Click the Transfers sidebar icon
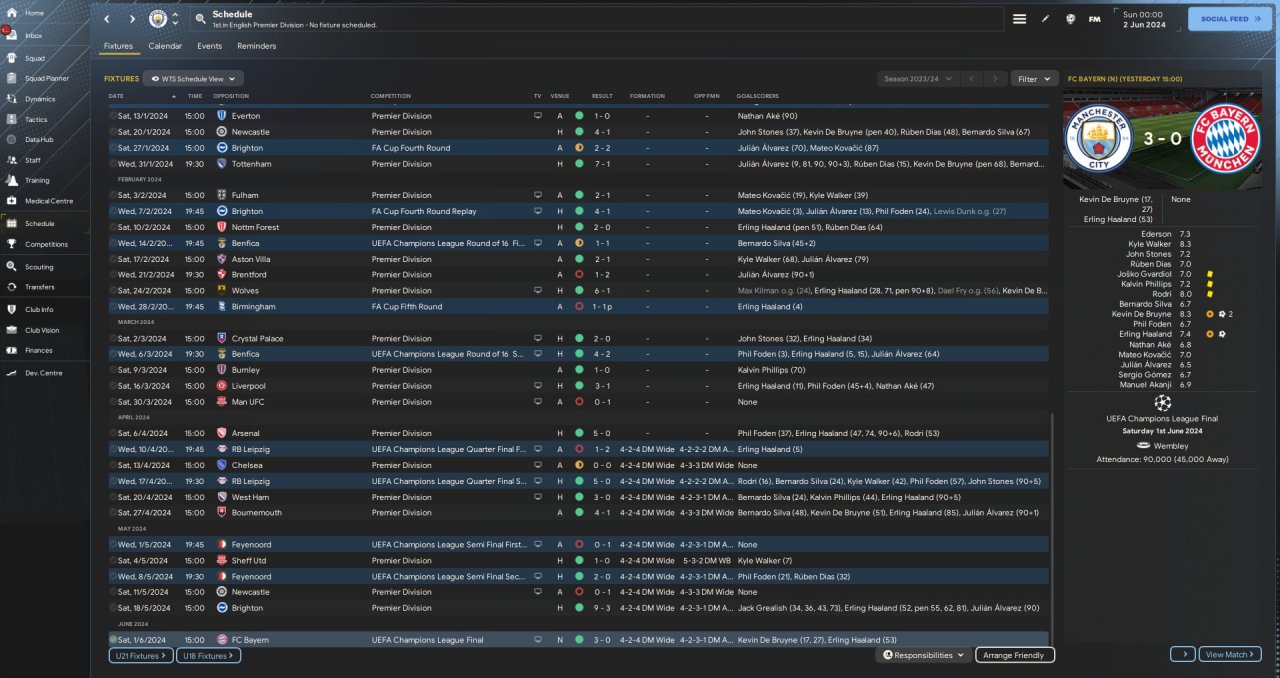 pos(12,287)
